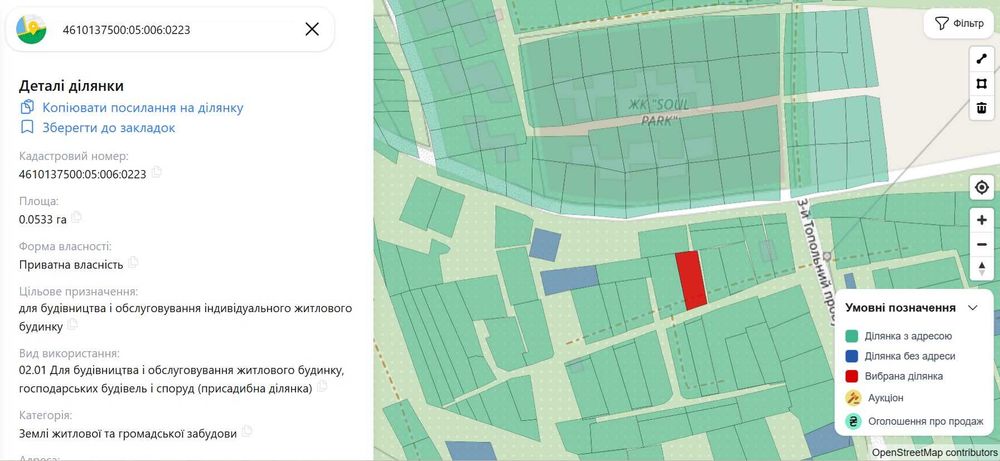
Task: Click the Кадастровий номер label
Action: (74, 156)
